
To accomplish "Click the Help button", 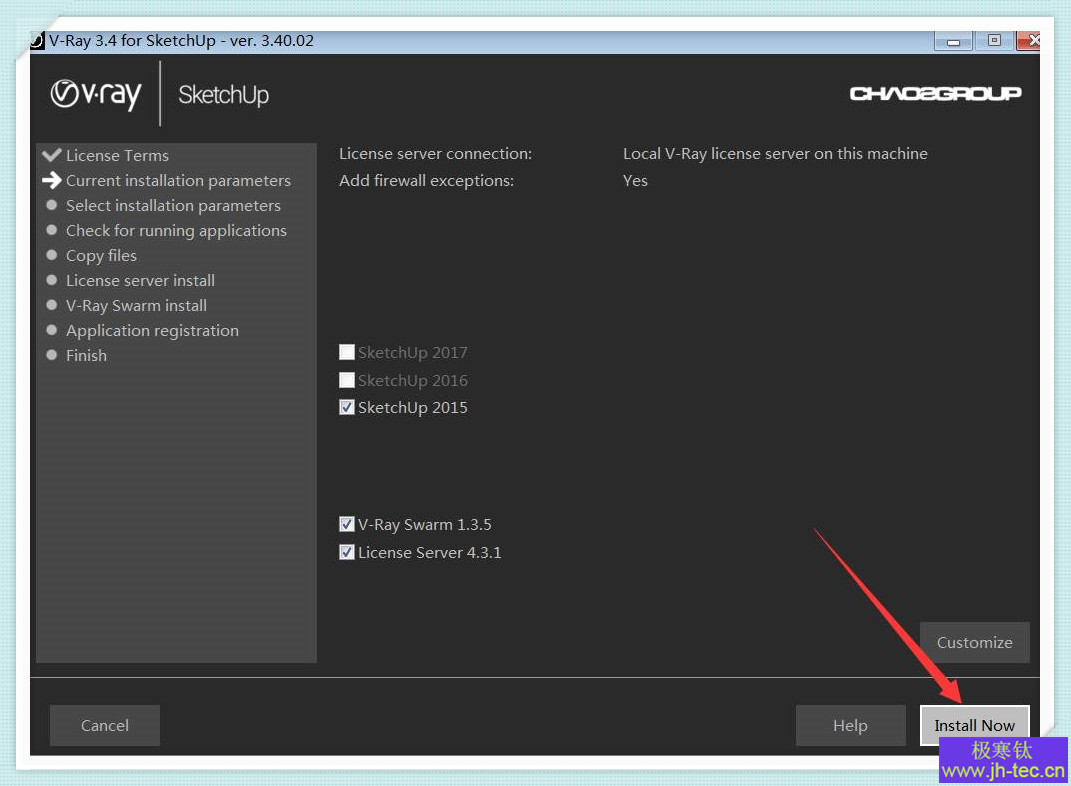I will [850, 725].
